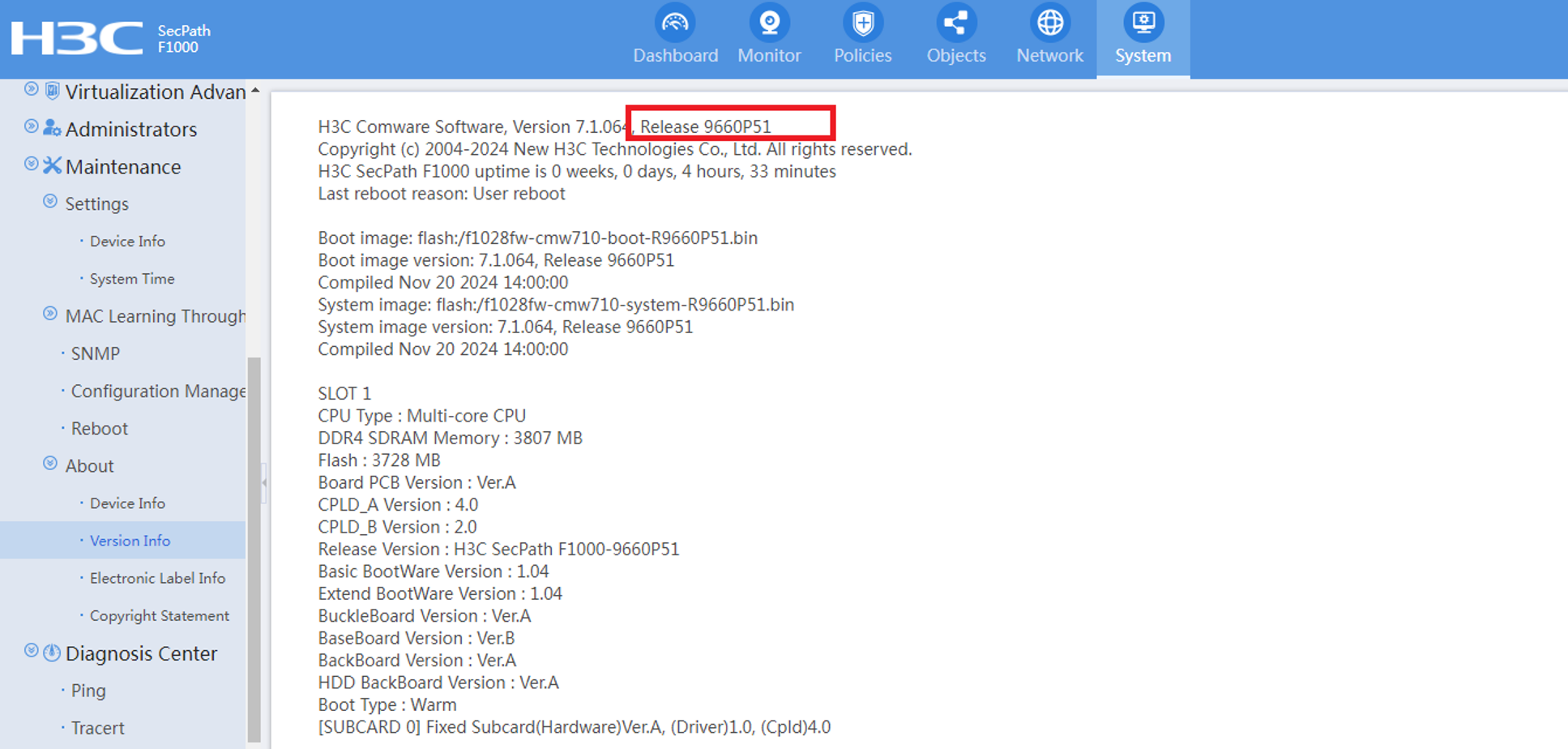
Task: Collapse the Diagnosis Center arrow
Action: click(31, 650)
